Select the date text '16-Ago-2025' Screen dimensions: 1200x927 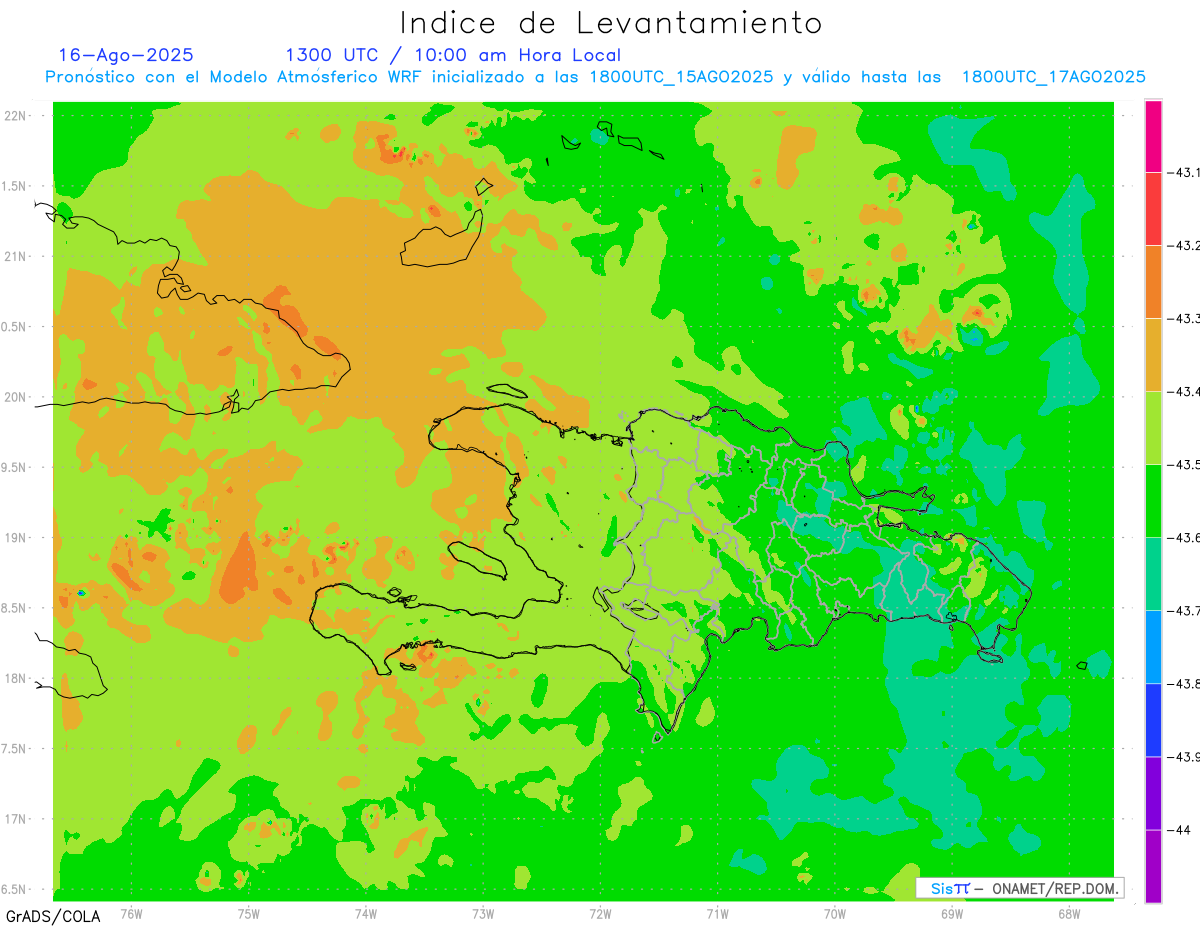click(126, 55)
